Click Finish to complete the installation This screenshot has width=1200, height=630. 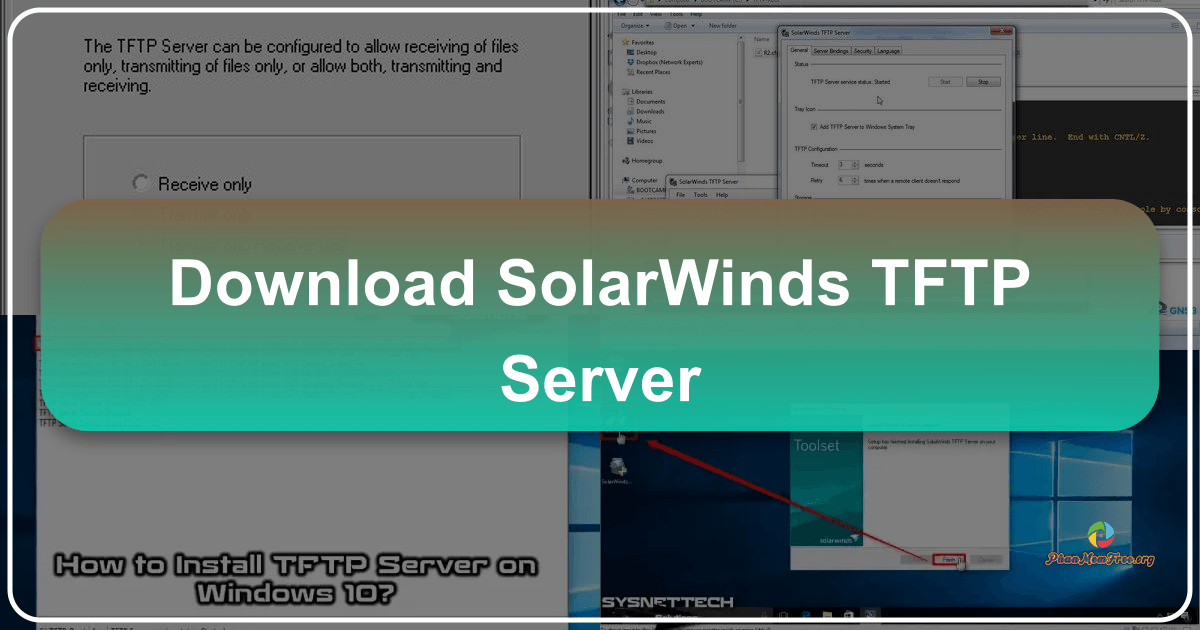click(948, 560)
